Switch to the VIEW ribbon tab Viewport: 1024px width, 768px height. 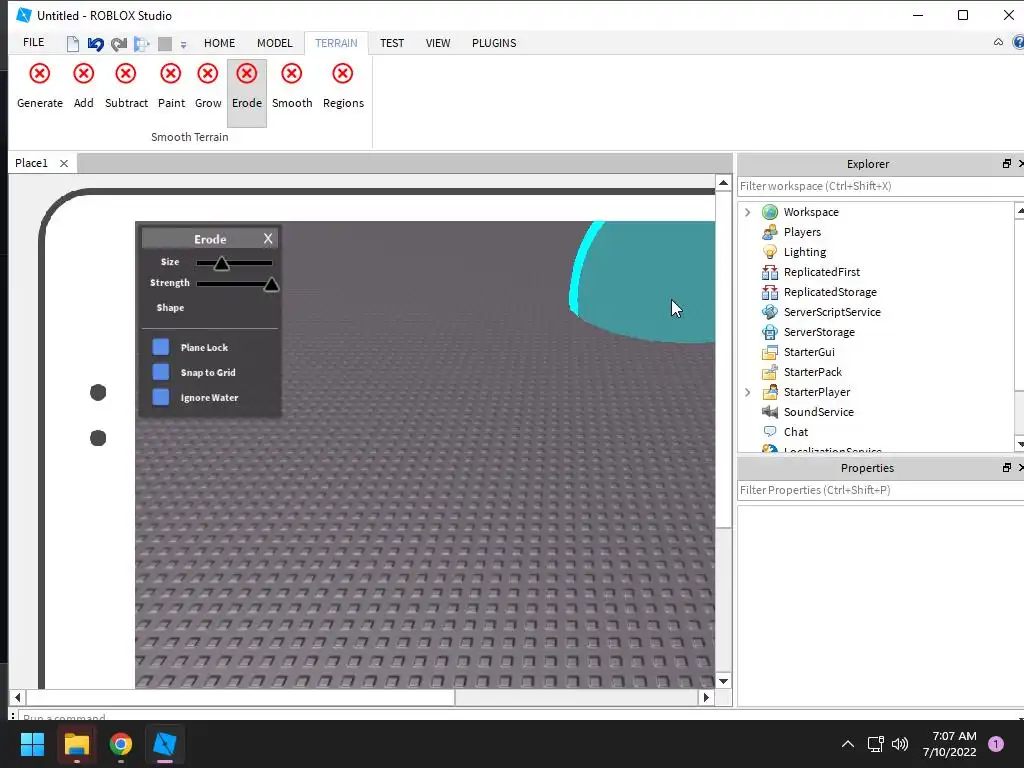coord(438,43)
